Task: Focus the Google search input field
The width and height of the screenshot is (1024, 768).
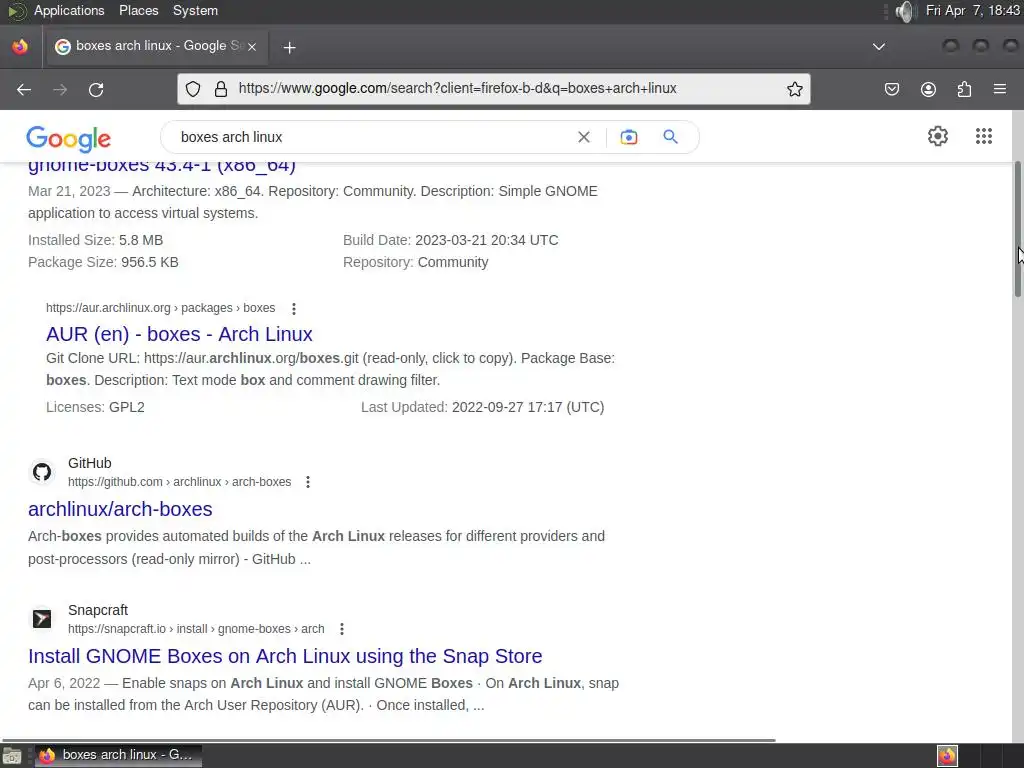Action: (372, 137)
